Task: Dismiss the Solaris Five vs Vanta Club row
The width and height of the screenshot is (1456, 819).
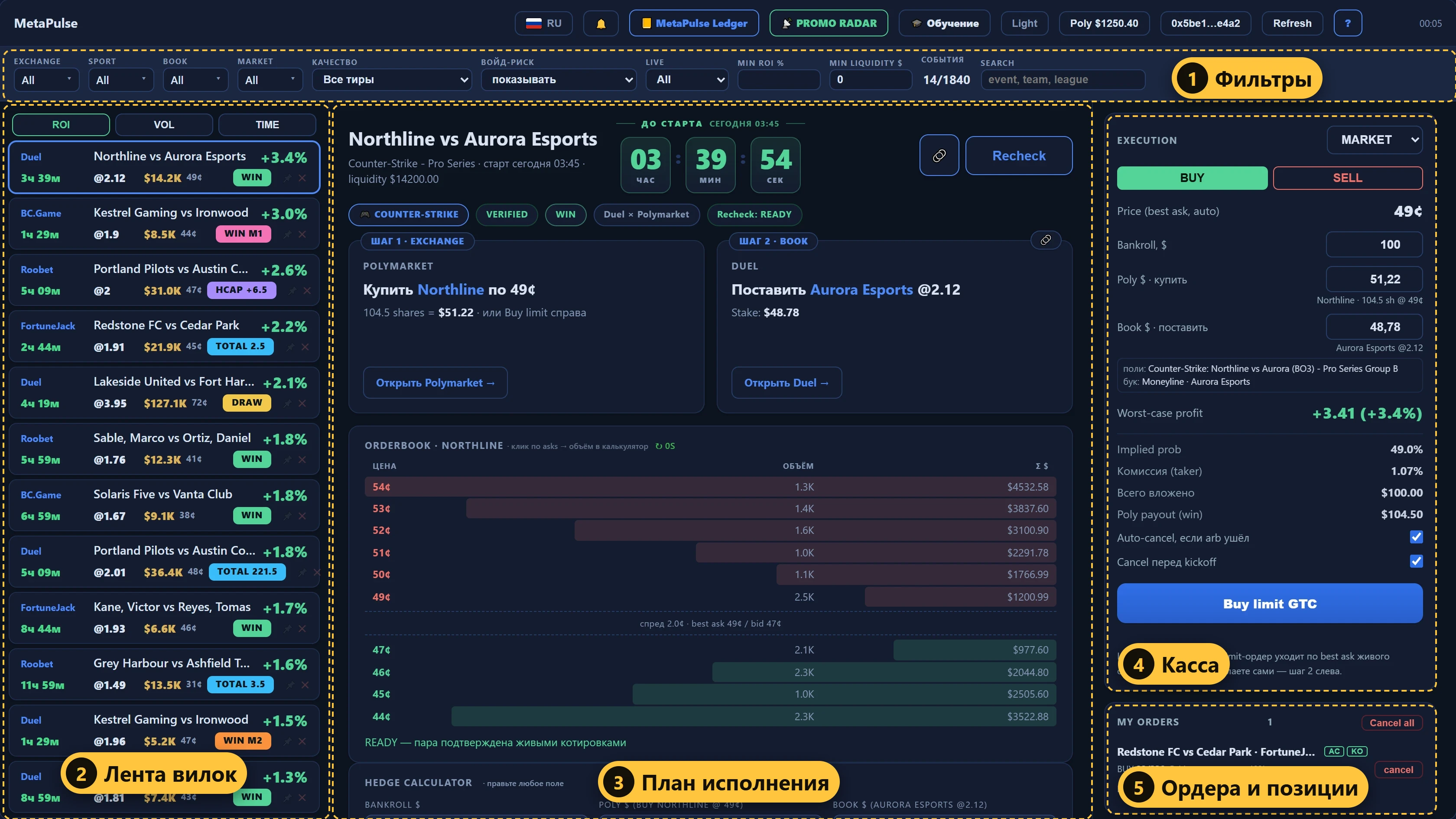Action: point(302,516)
